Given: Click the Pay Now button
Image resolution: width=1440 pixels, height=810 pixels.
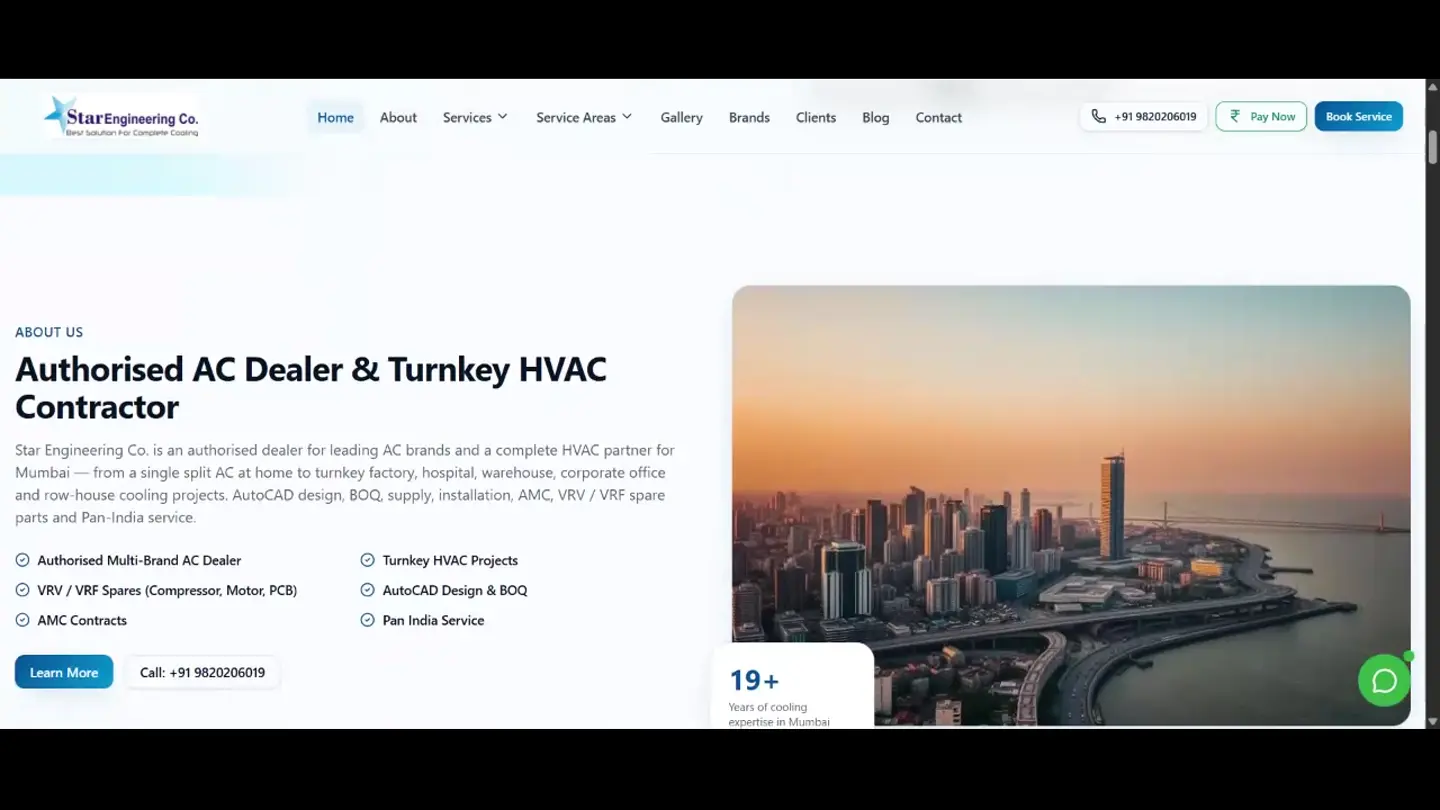Looking at the screenshot, I should 1261,116.
